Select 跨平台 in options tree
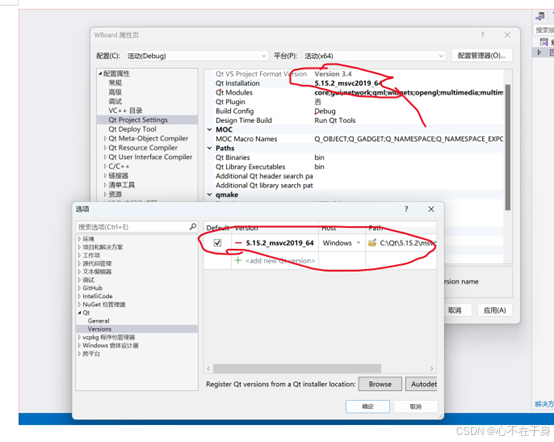The image size is (554, 442). (x=91, y=354)
